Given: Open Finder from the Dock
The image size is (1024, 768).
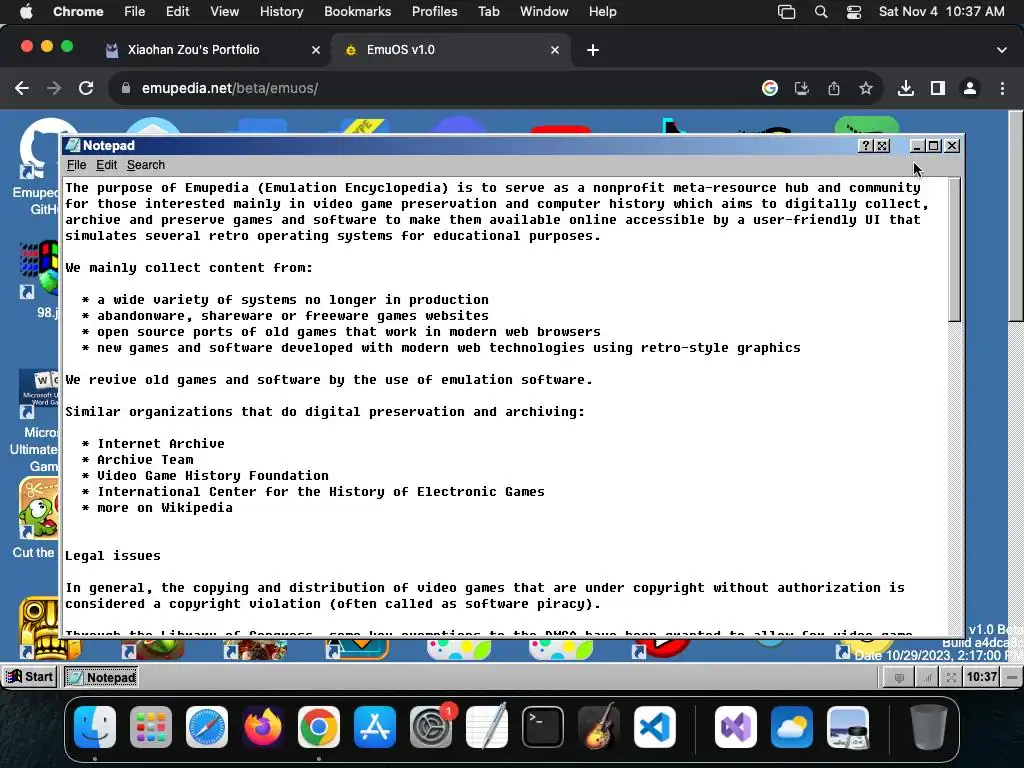Looking at the screenshot, I should click(95, 727).
